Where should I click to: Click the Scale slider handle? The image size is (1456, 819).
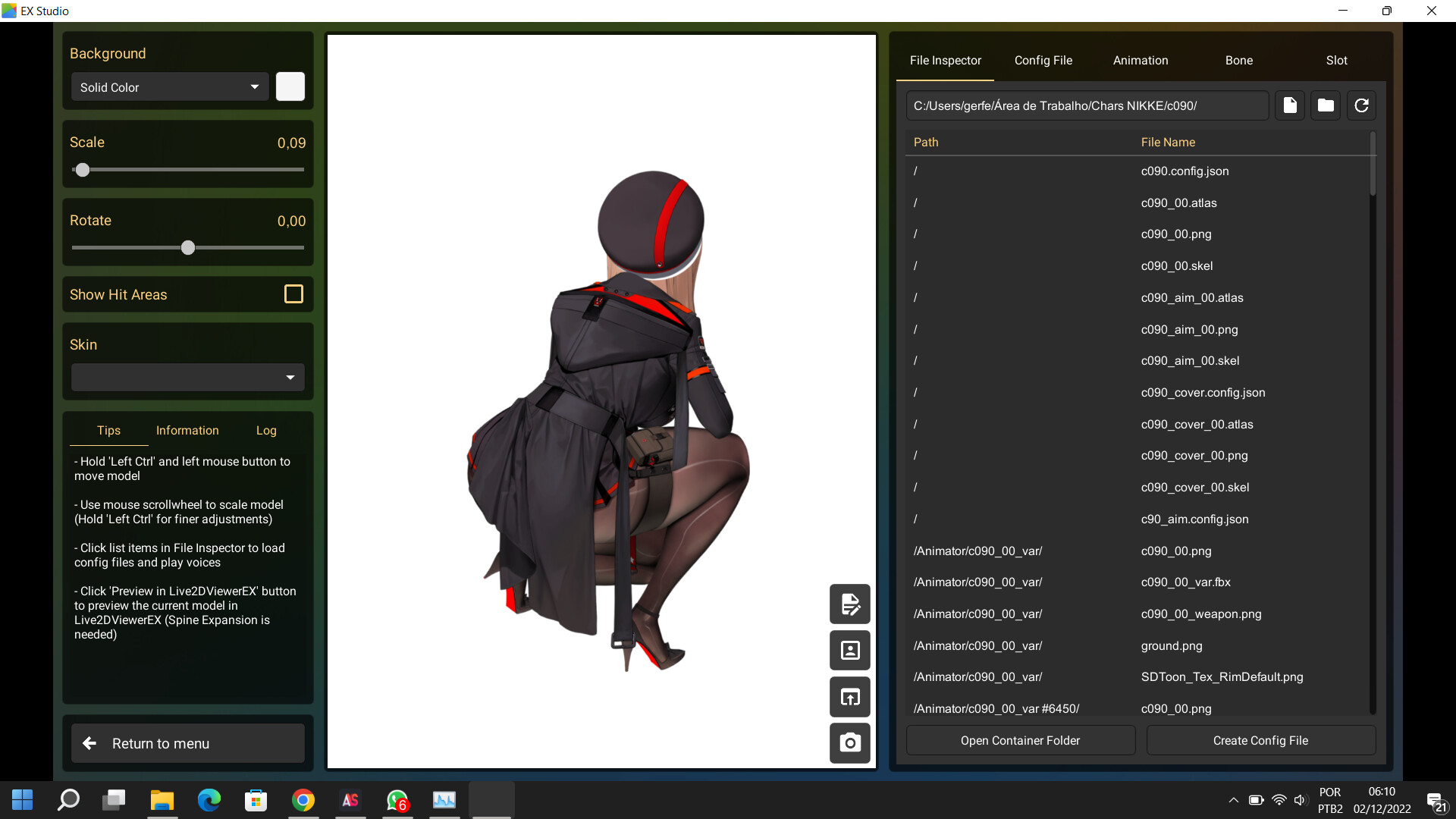click(x=83, y=170)
